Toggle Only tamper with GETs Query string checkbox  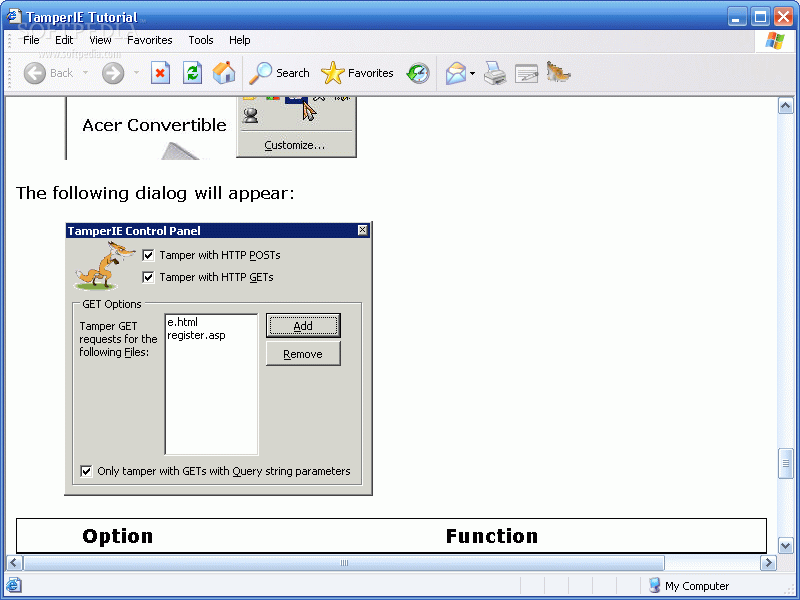tap(86, 471)
